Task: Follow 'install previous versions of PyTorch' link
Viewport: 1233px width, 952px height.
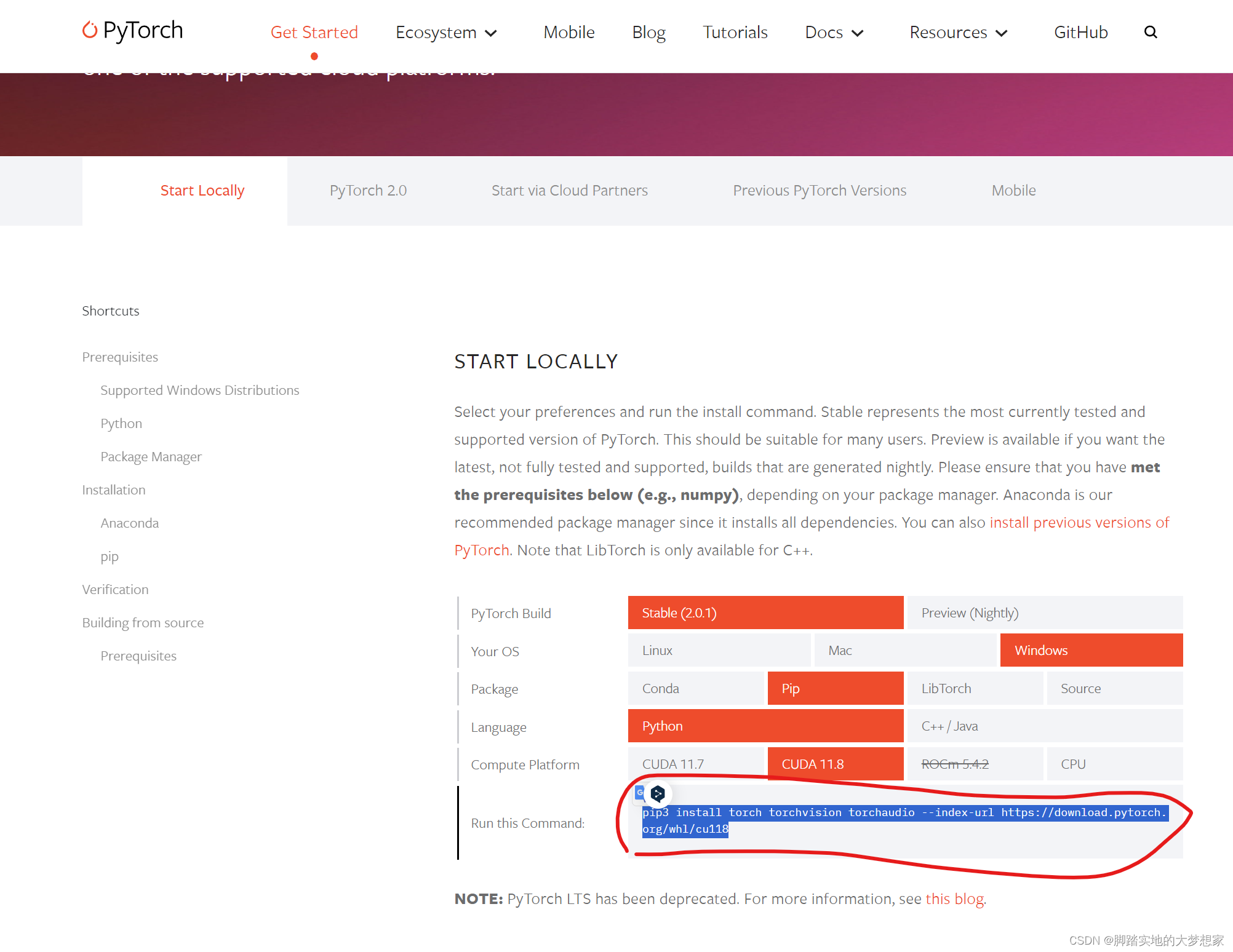Action: coord(1079,522)
